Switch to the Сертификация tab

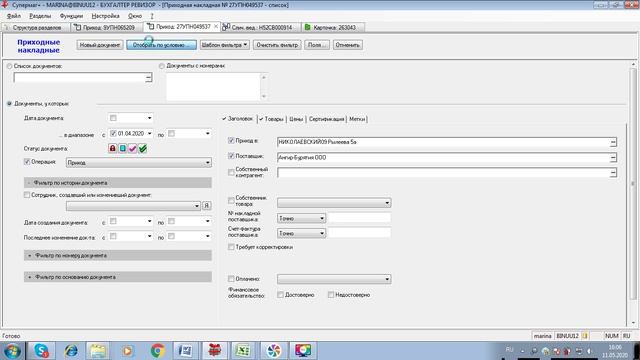pyautogui.click(x=326, y=119)
